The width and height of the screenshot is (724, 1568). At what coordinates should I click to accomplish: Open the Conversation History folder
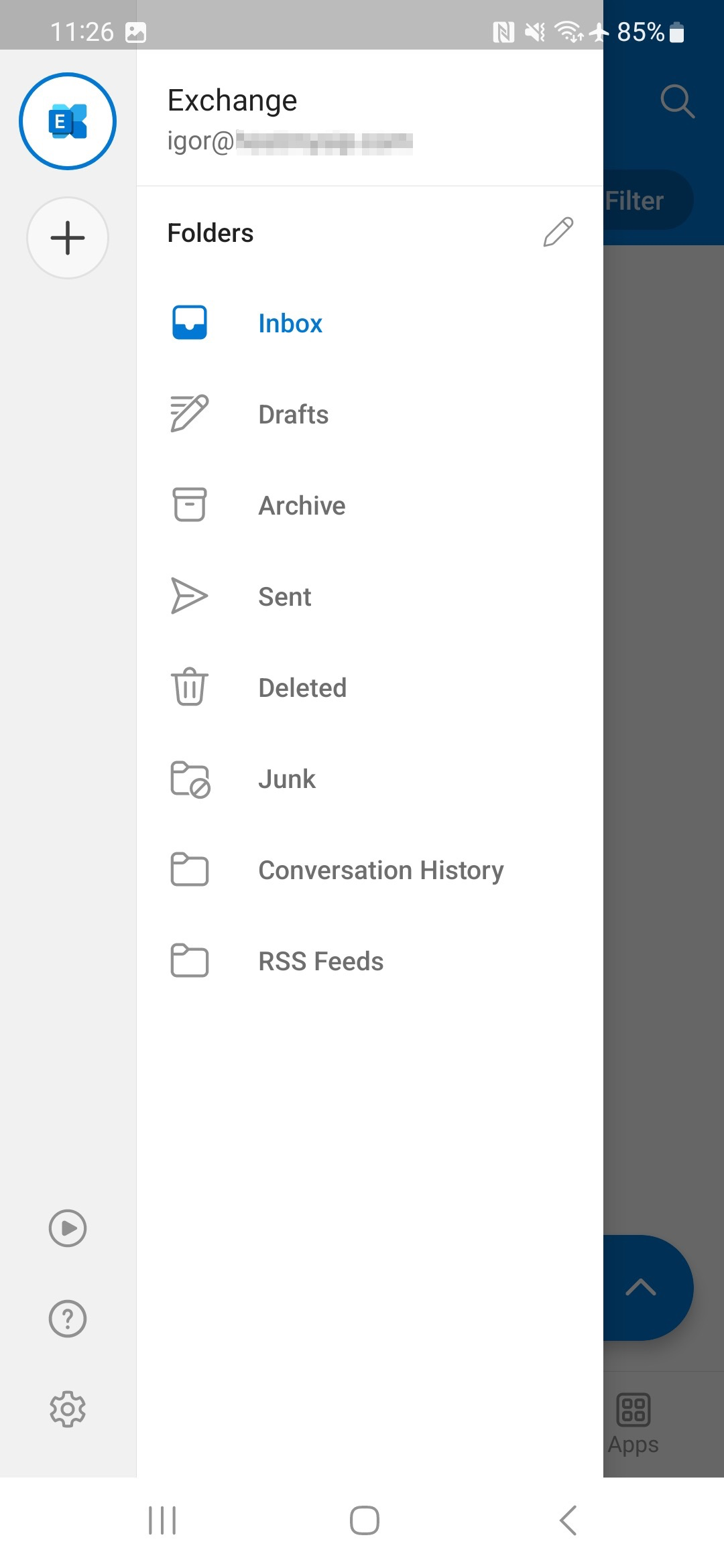coord(381,870)
